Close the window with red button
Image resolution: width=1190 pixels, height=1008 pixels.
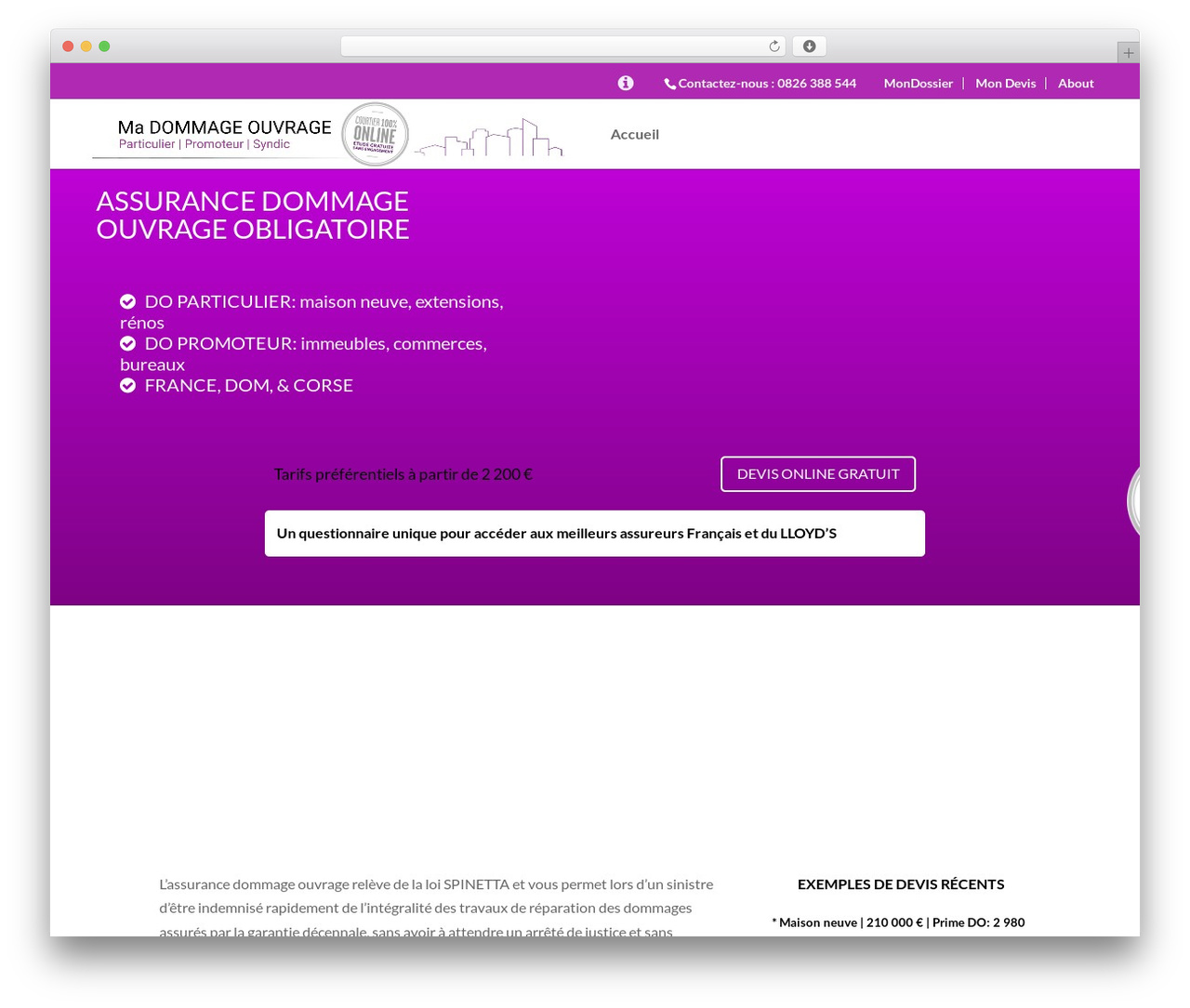(68, 46)
